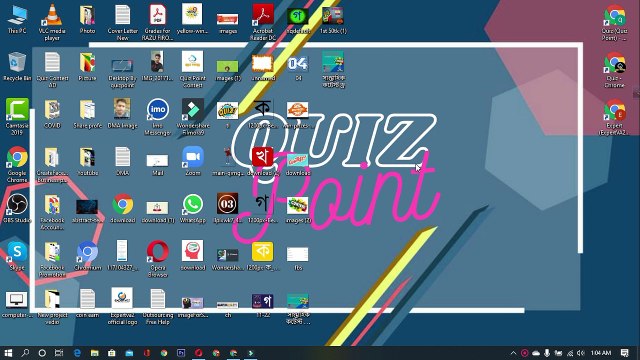Open File Explorer from taskbar

94,353
